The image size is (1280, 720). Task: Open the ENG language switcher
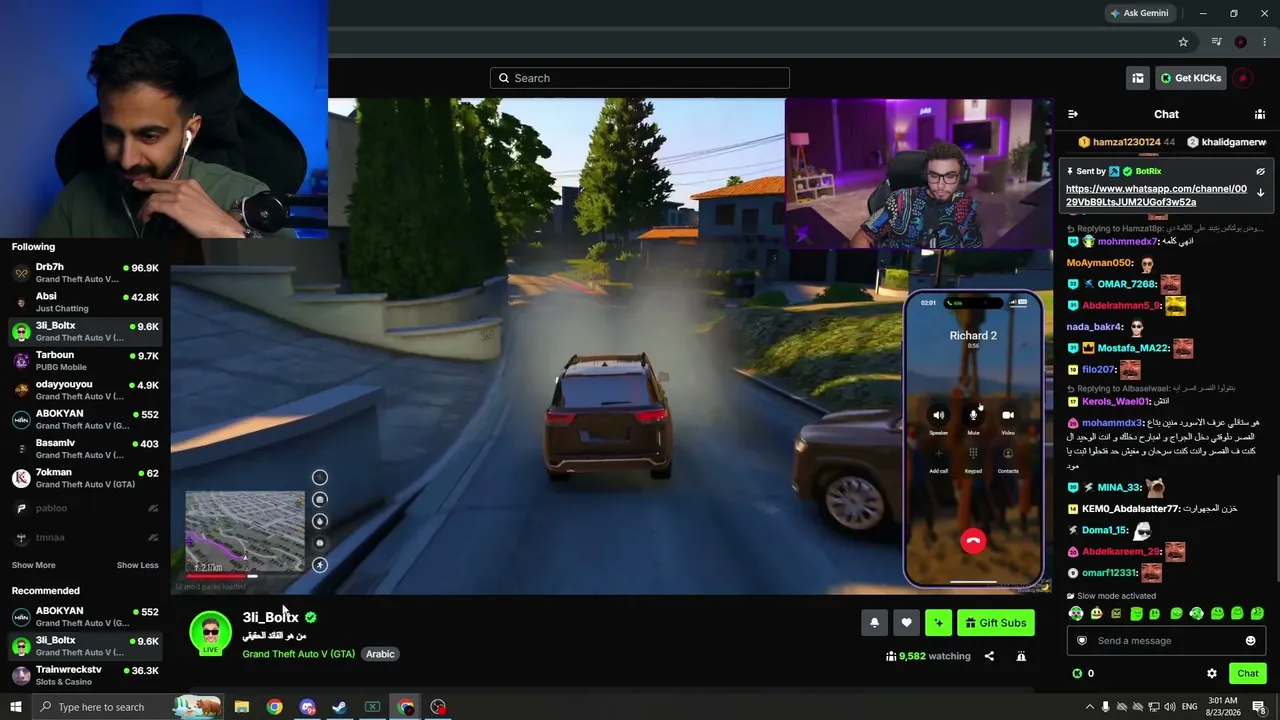pos(1190,707)
